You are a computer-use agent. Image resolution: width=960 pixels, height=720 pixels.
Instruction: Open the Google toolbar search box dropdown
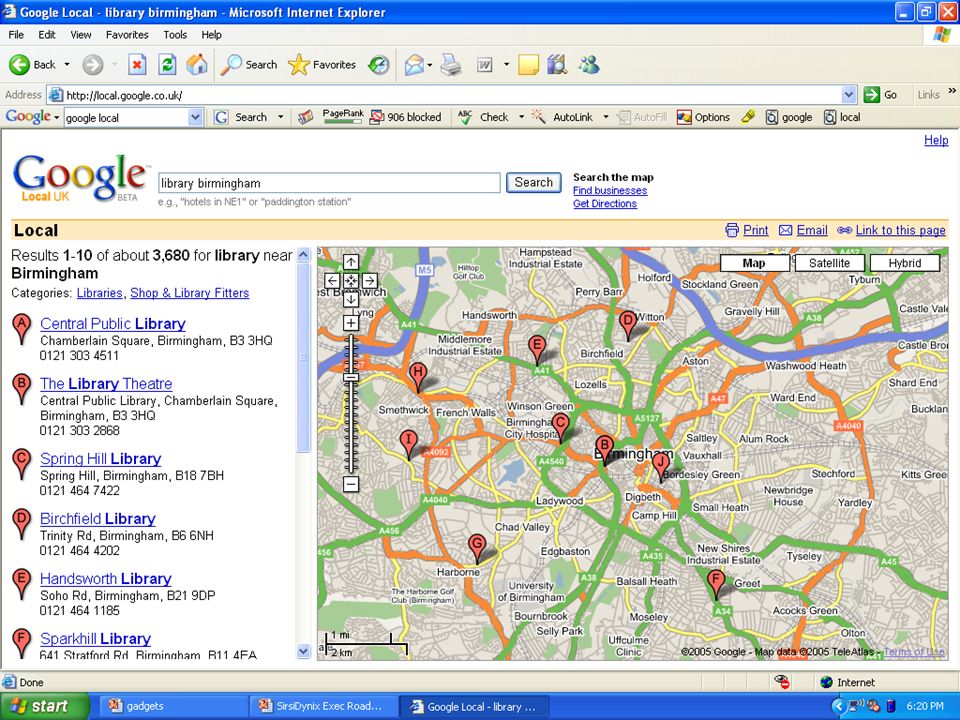point(195,118)
